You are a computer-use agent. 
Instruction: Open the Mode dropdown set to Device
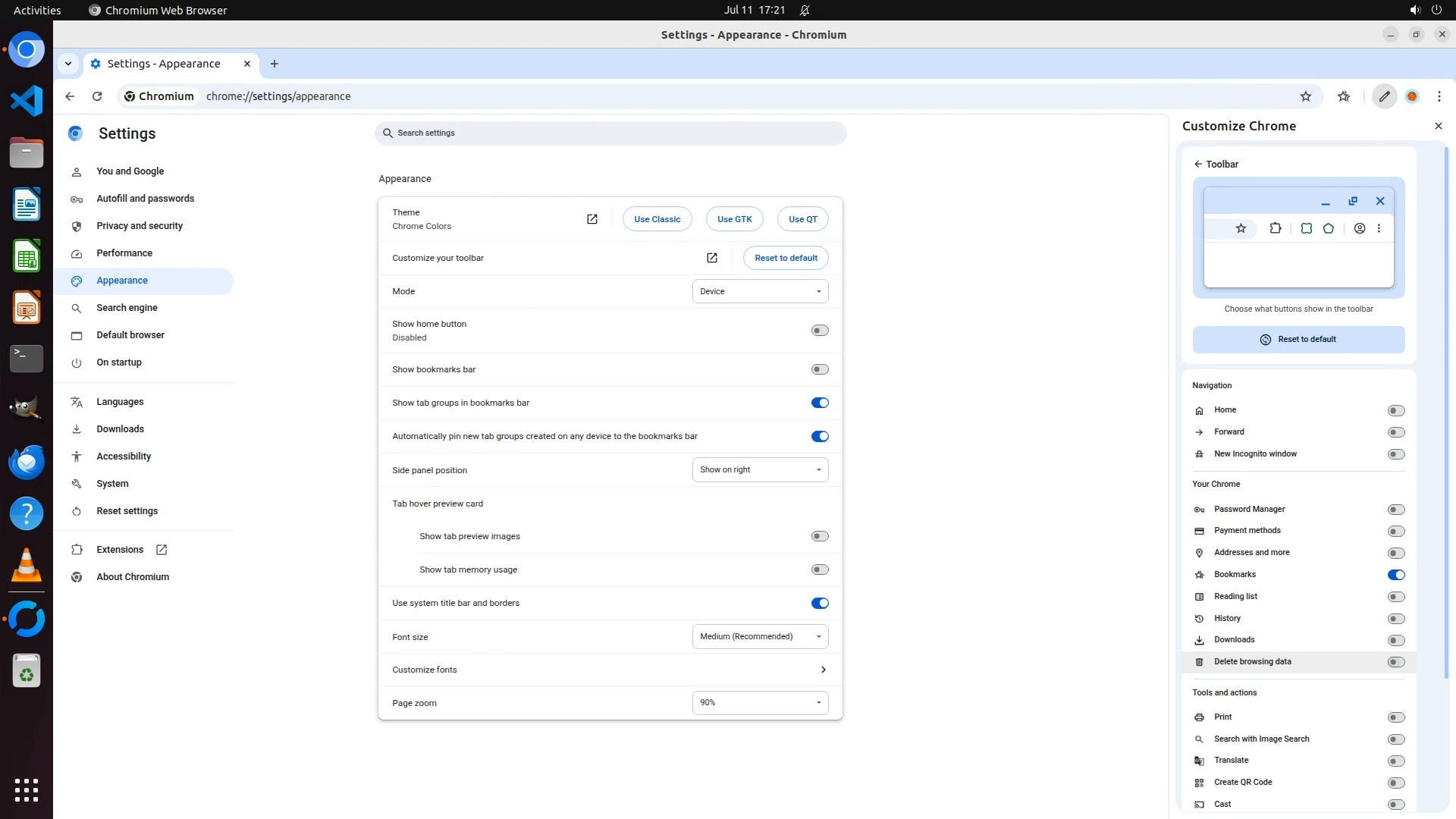tap(760, 291)
